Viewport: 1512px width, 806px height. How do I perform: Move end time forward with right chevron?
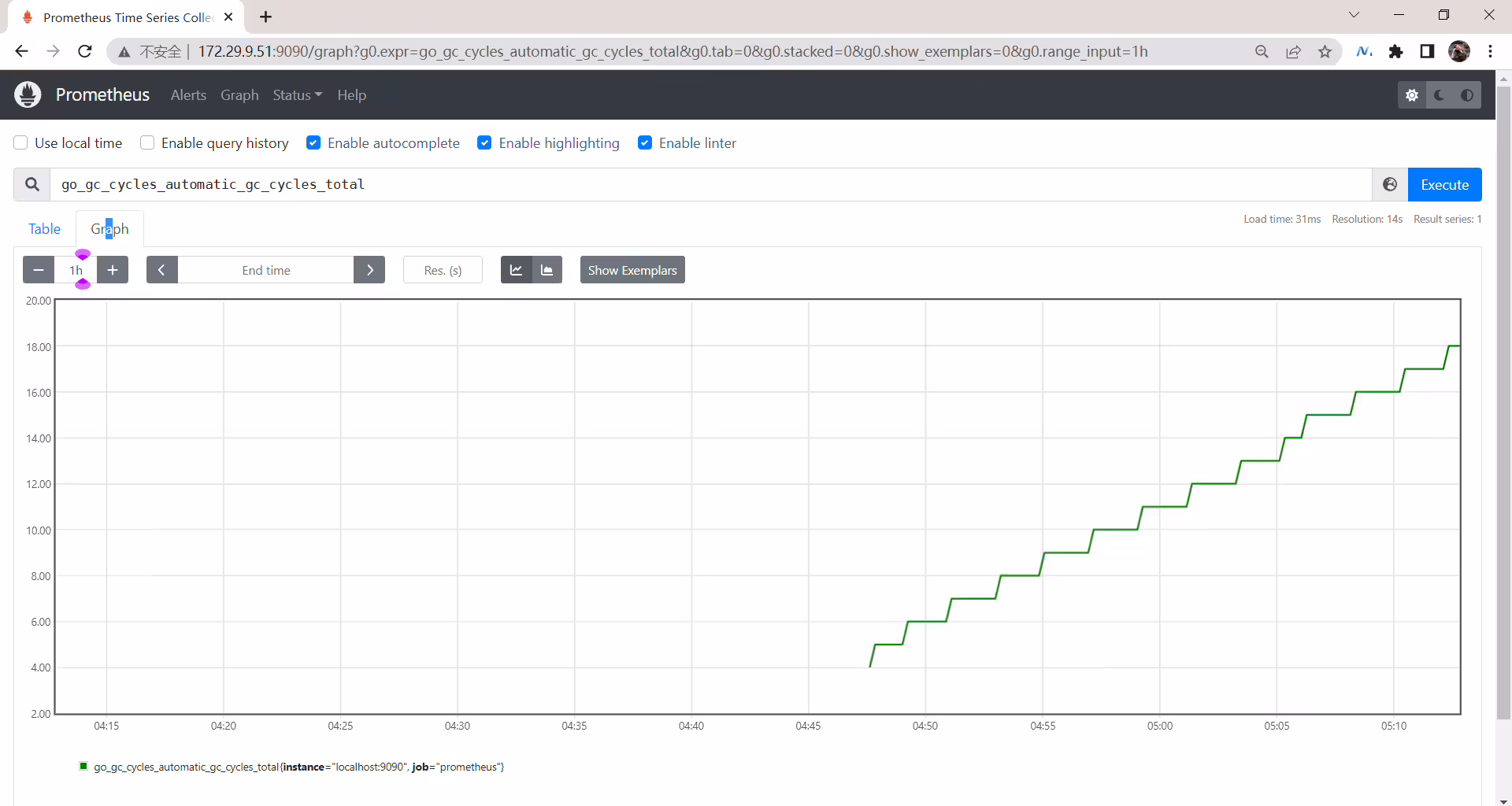click(x=369, y=270)
